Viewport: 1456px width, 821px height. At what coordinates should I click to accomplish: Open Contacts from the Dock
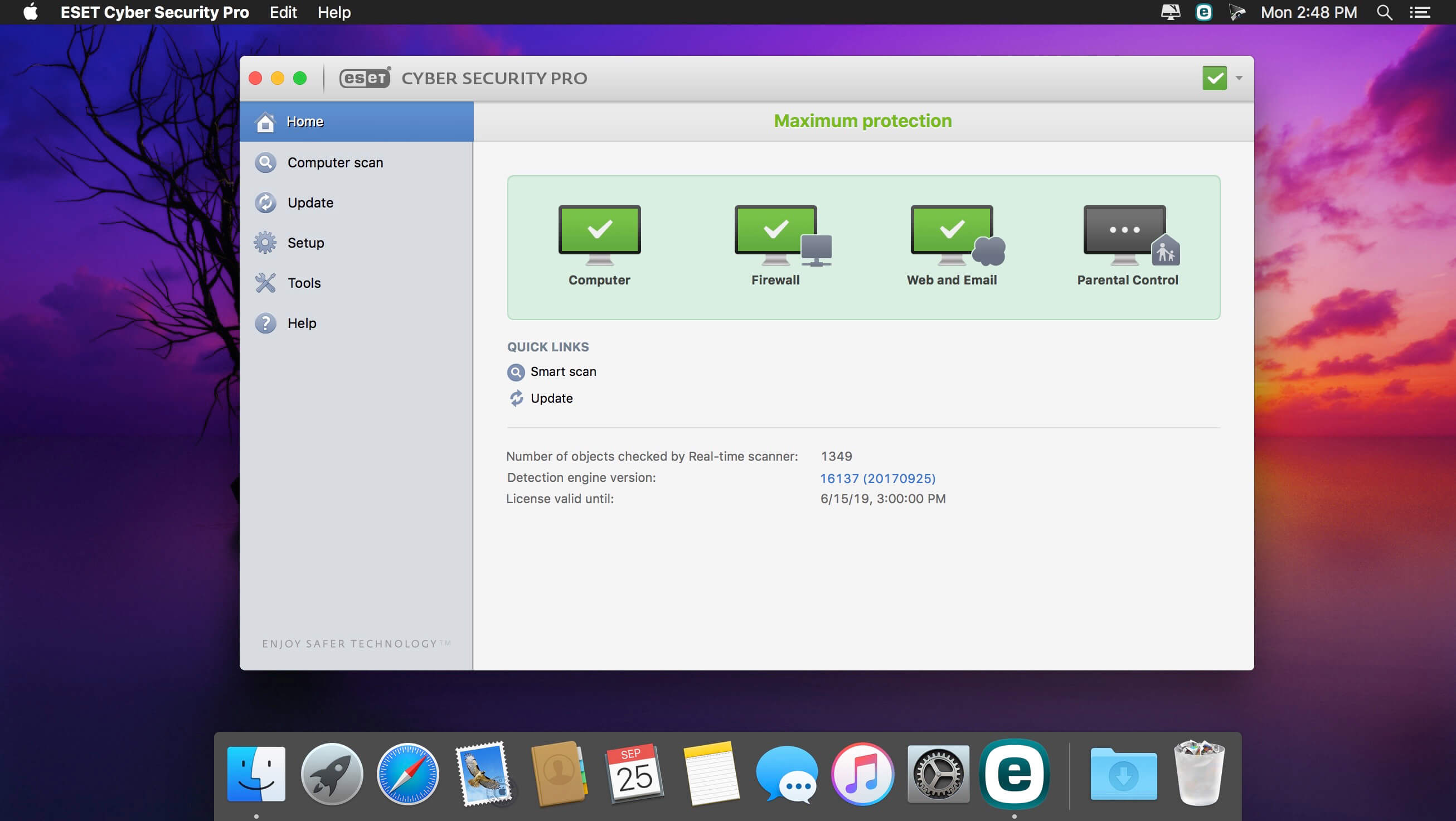pos(559,774)
